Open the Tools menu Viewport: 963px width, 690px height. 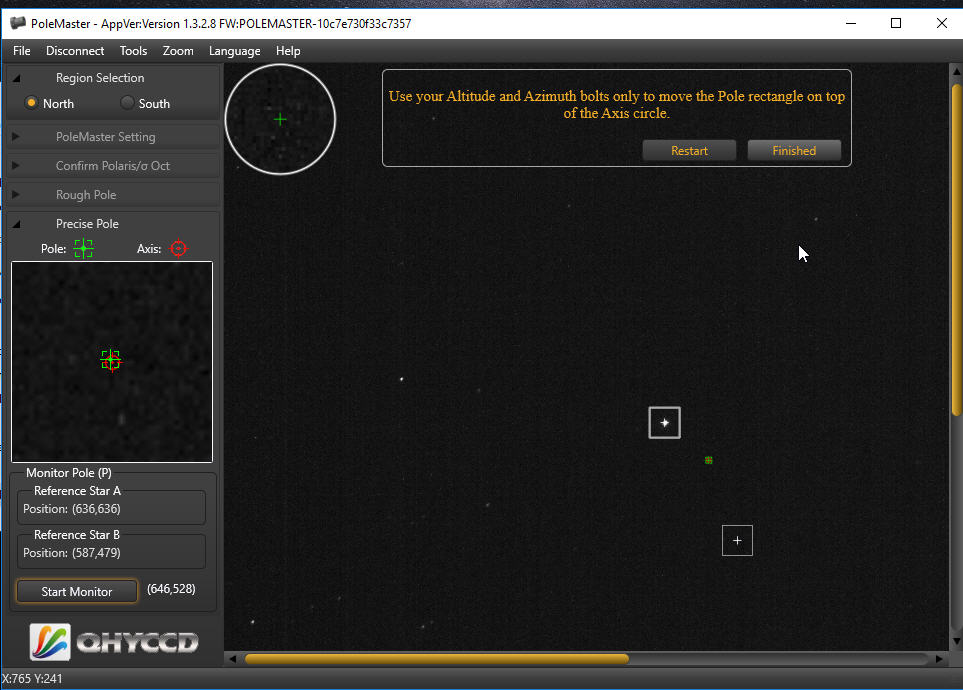[133, 51]
